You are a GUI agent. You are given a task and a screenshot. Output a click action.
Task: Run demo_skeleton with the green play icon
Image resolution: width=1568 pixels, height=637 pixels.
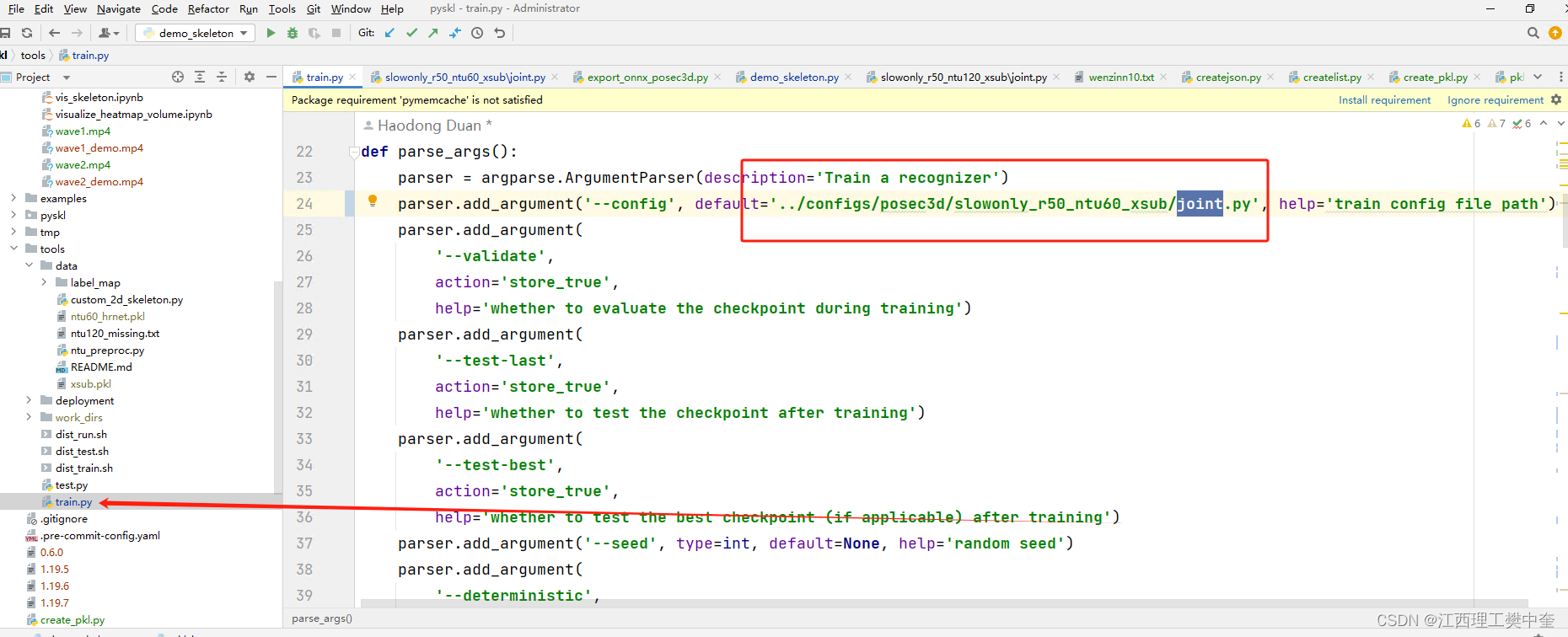pyautogui.click(x=271, y=33)
